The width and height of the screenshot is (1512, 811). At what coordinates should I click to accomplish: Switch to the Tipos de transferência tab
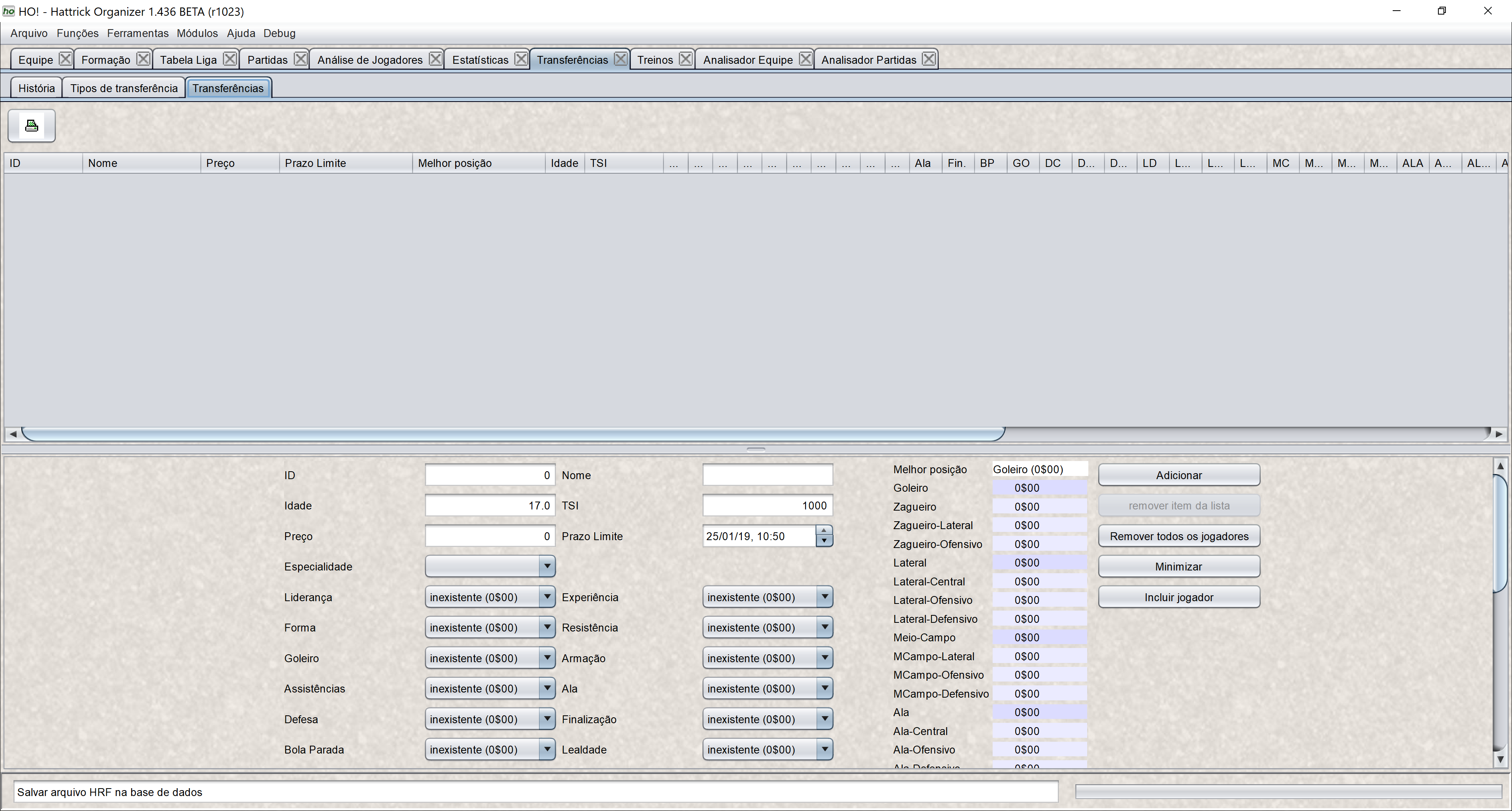click(124, 87)
